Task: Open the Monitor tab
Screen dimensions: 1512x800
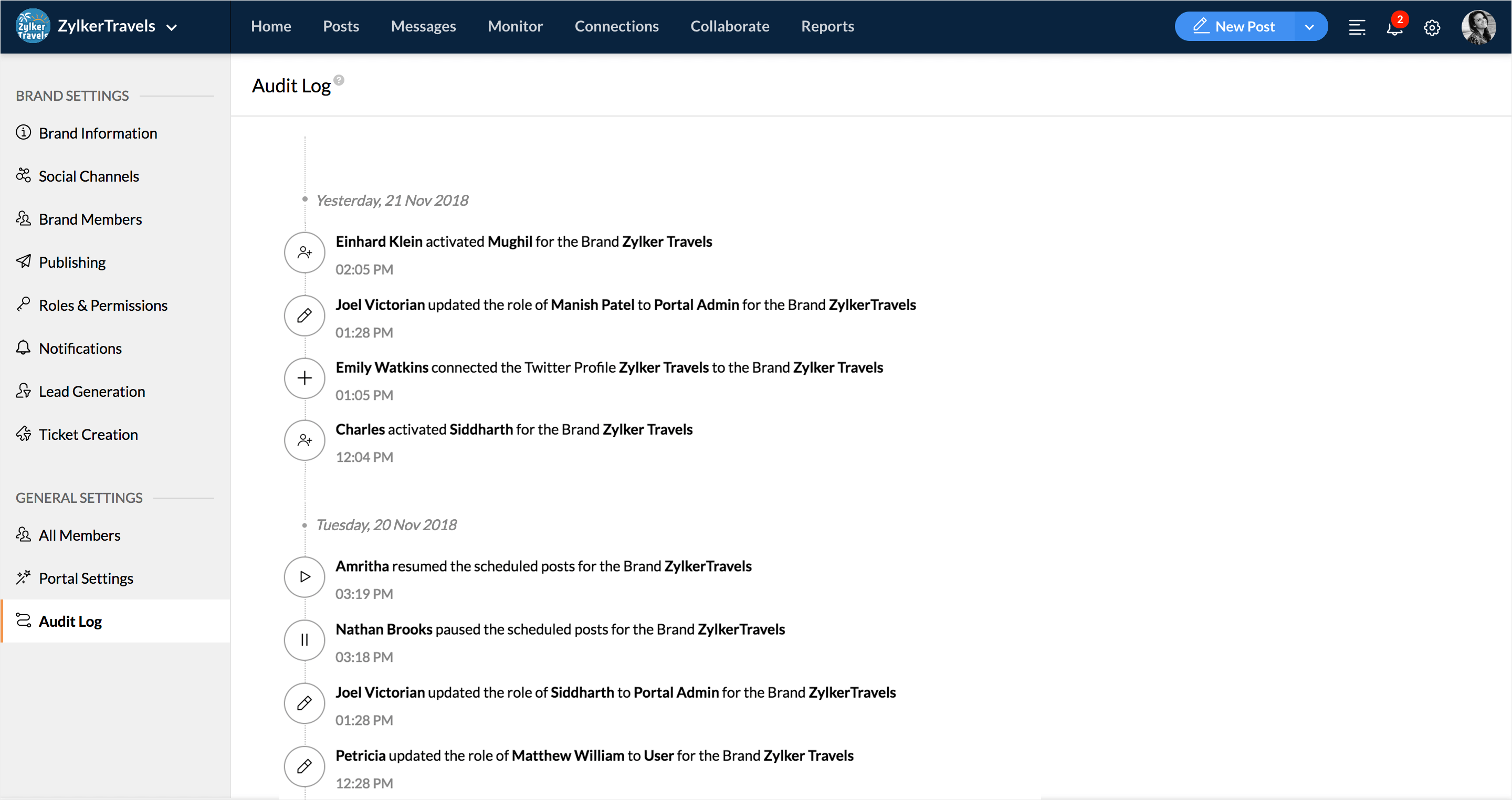Action: (x=514, y=26)
